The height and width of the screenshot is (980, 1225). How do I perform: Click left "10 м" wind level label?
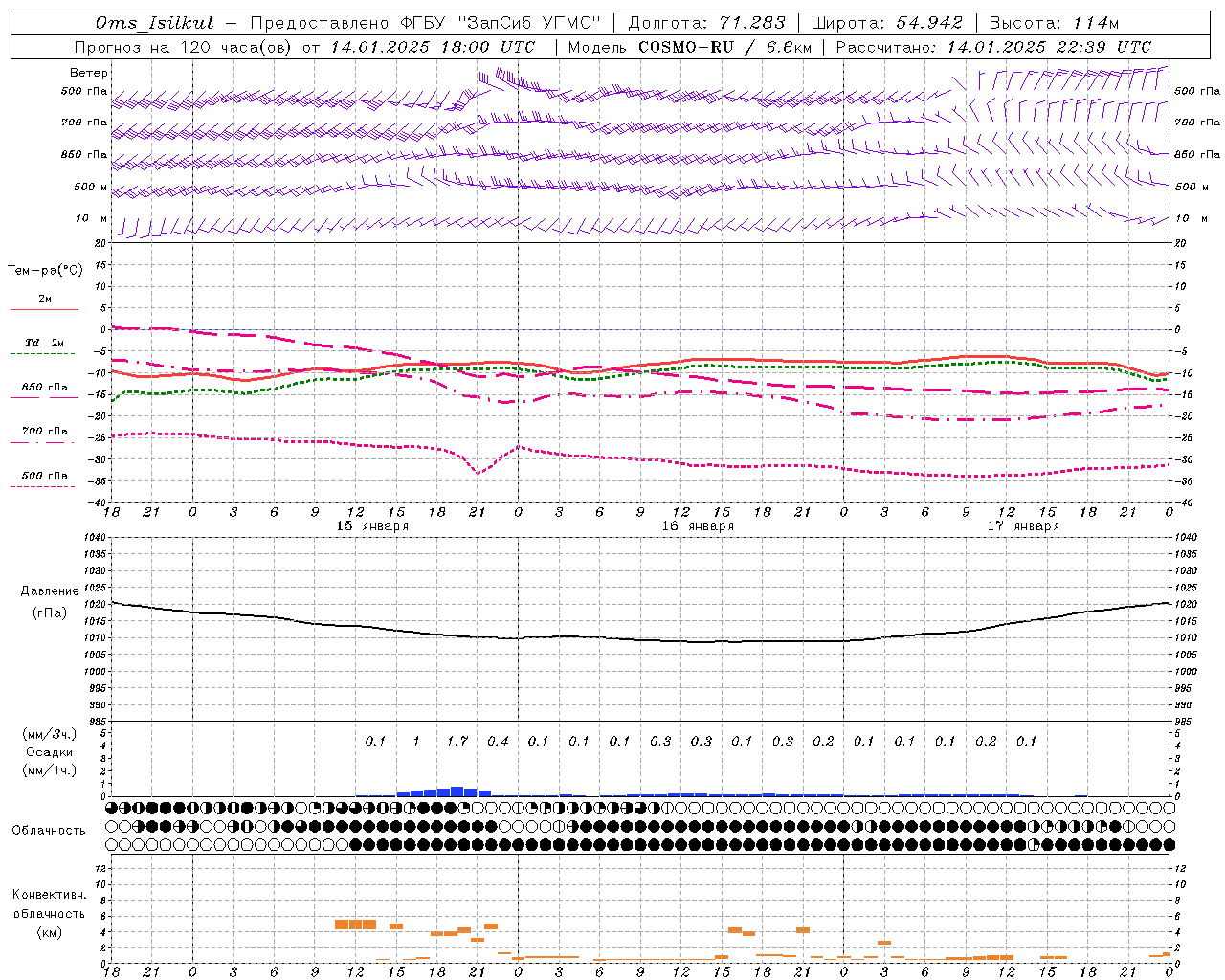click(92, 218)
